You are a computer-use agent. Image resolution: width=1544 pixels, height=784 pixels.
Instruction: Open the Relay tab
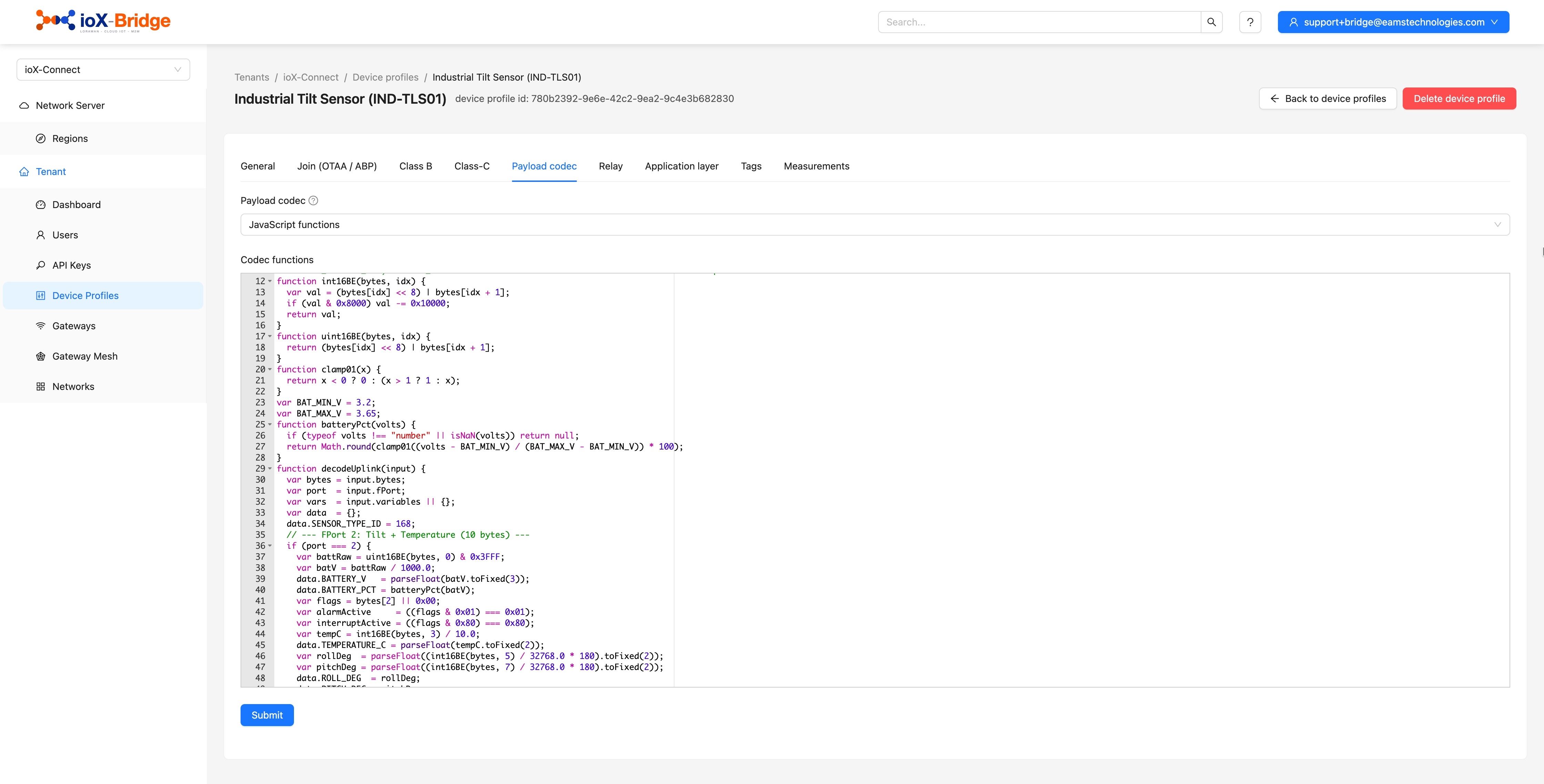point(610,166)
